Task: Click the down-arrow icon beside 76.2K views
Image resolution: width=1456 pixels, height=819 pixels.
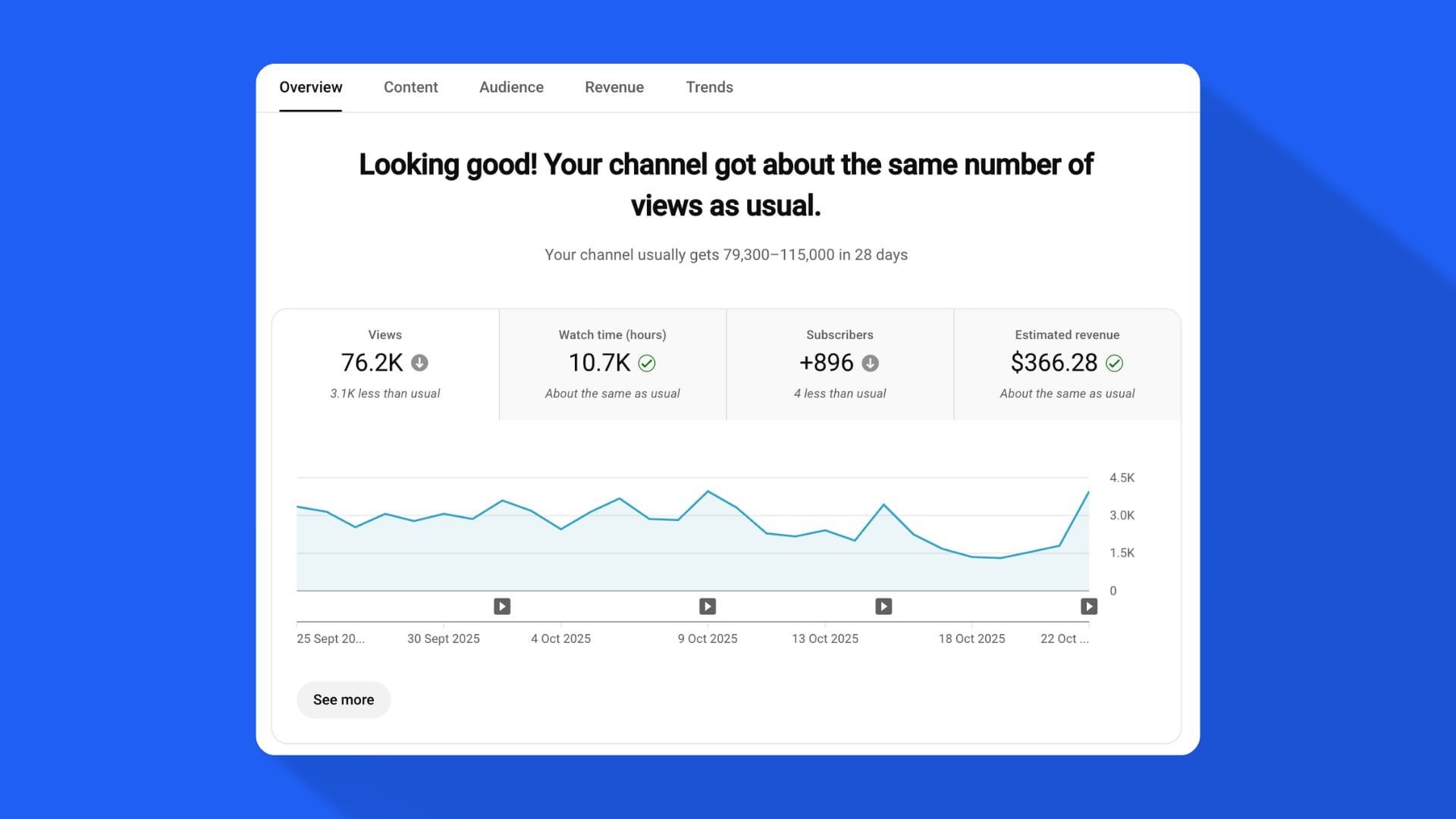Action: pos(419,363)
